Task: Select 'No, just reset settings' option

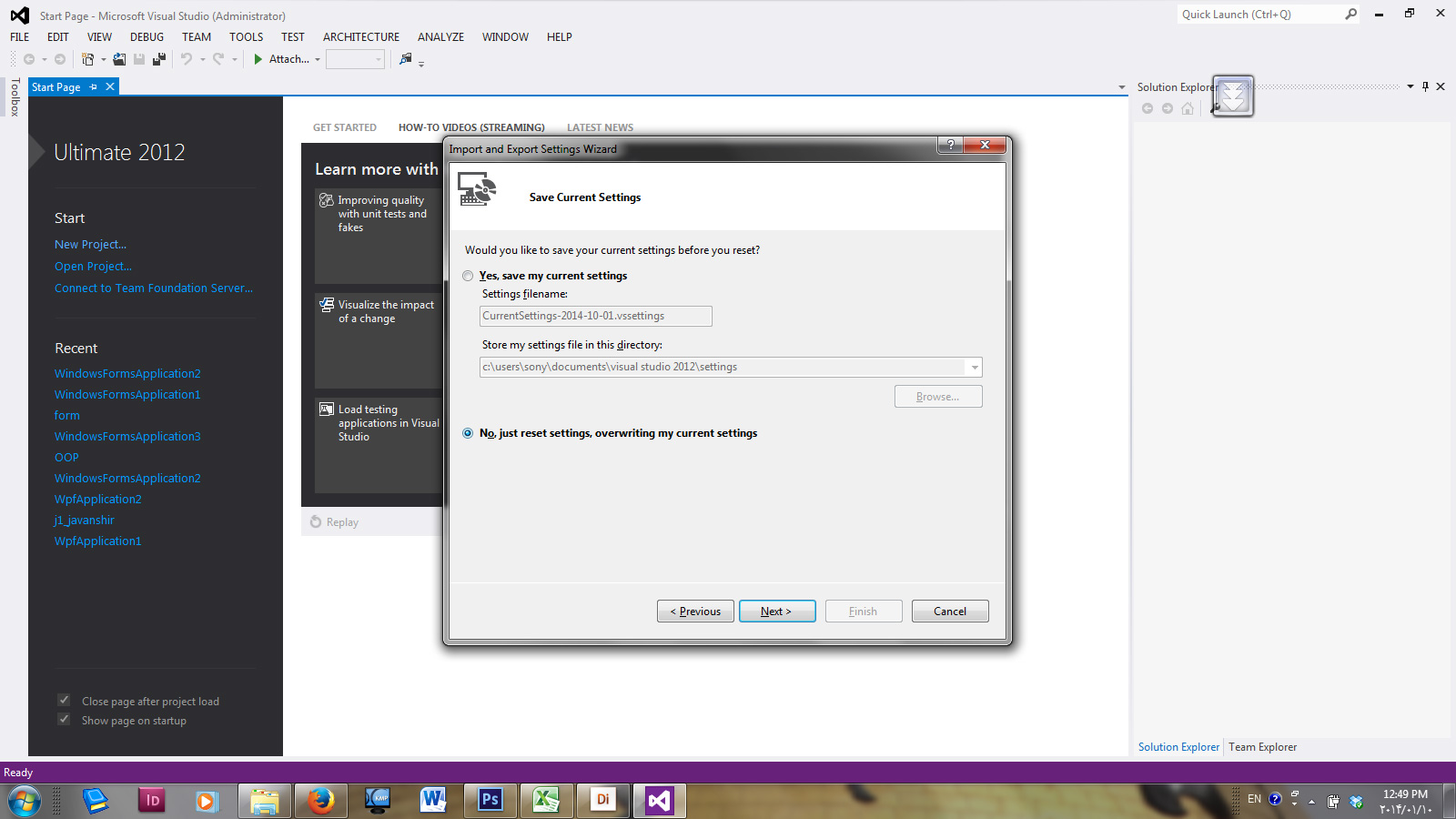Action: (x=468, y=433)
